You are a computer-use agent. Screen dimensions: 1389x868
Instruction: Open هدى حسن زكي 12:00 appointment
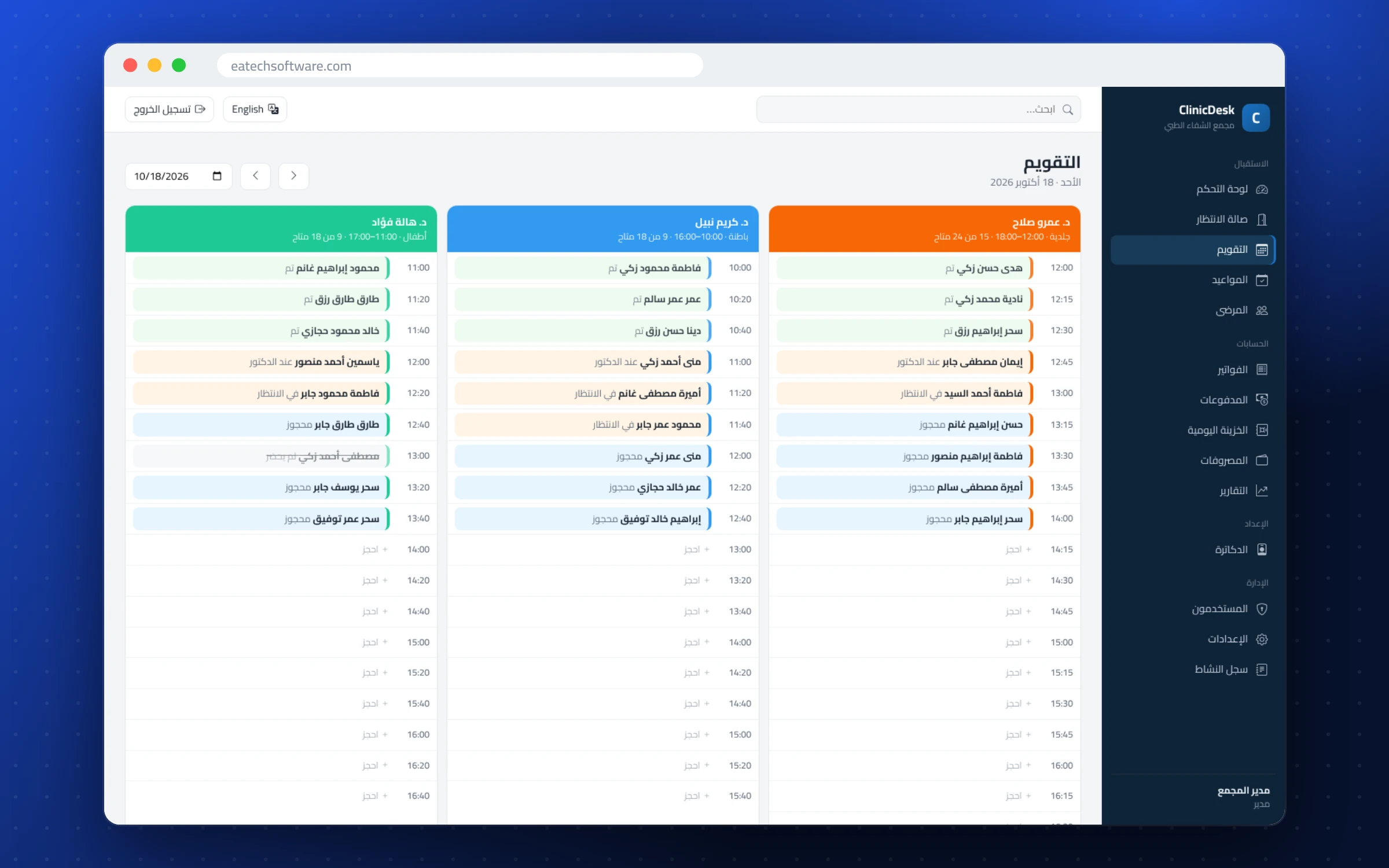(905, 268)
